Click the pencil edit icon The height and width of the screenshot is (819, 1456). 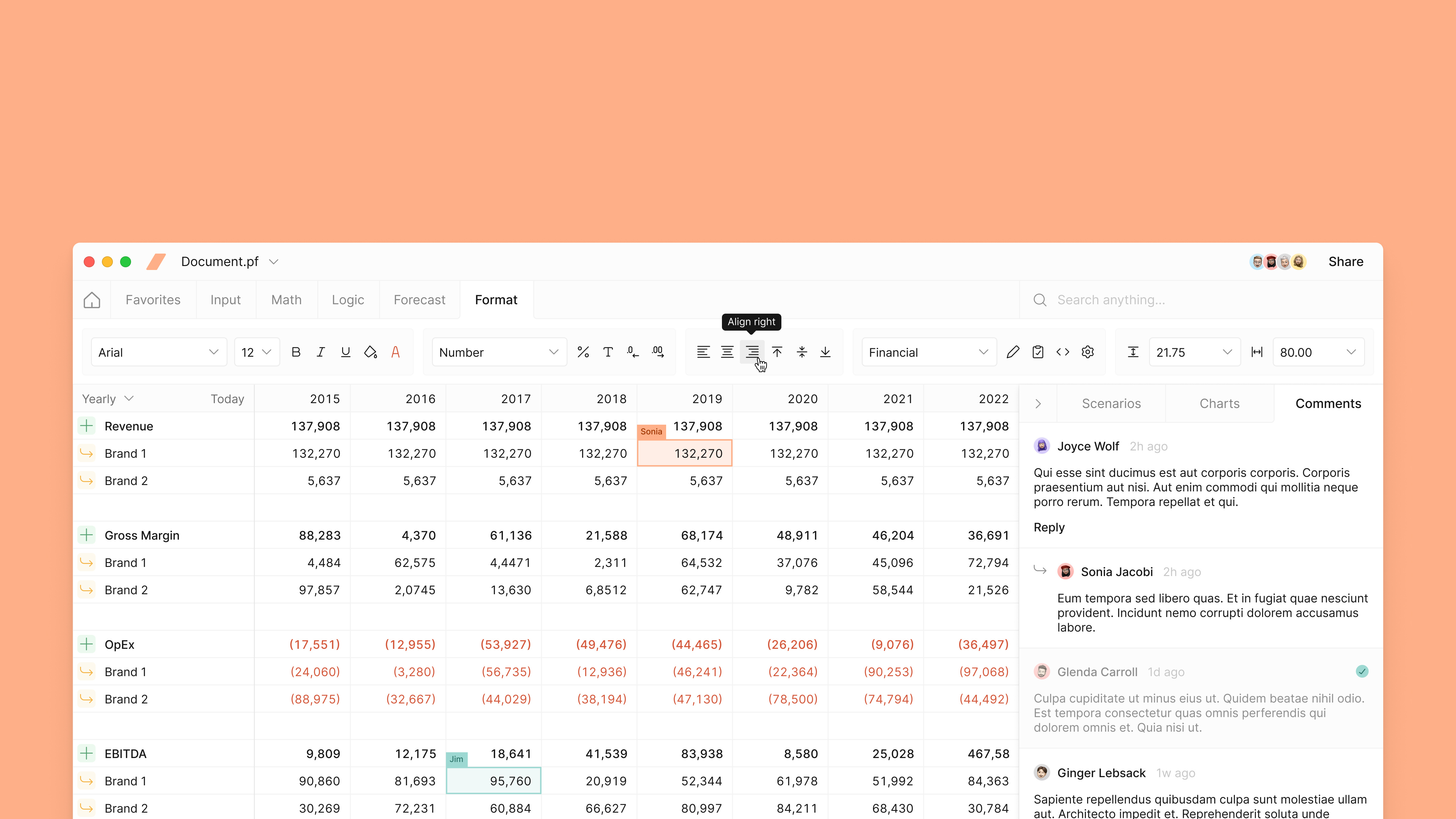tap(1013, 352)
